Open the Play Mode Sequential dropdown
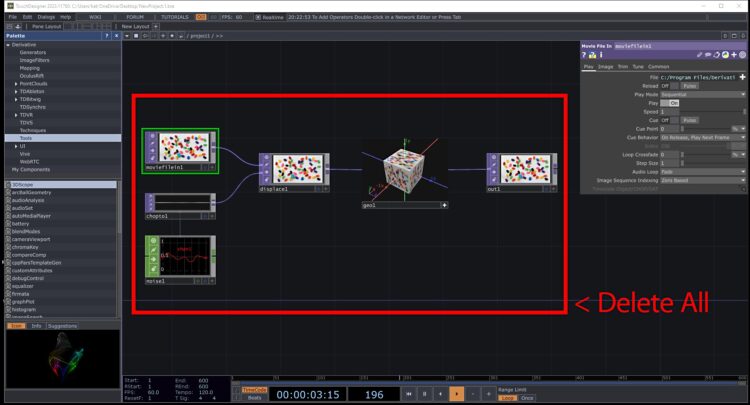750x405 pixels. pos(703,94)
